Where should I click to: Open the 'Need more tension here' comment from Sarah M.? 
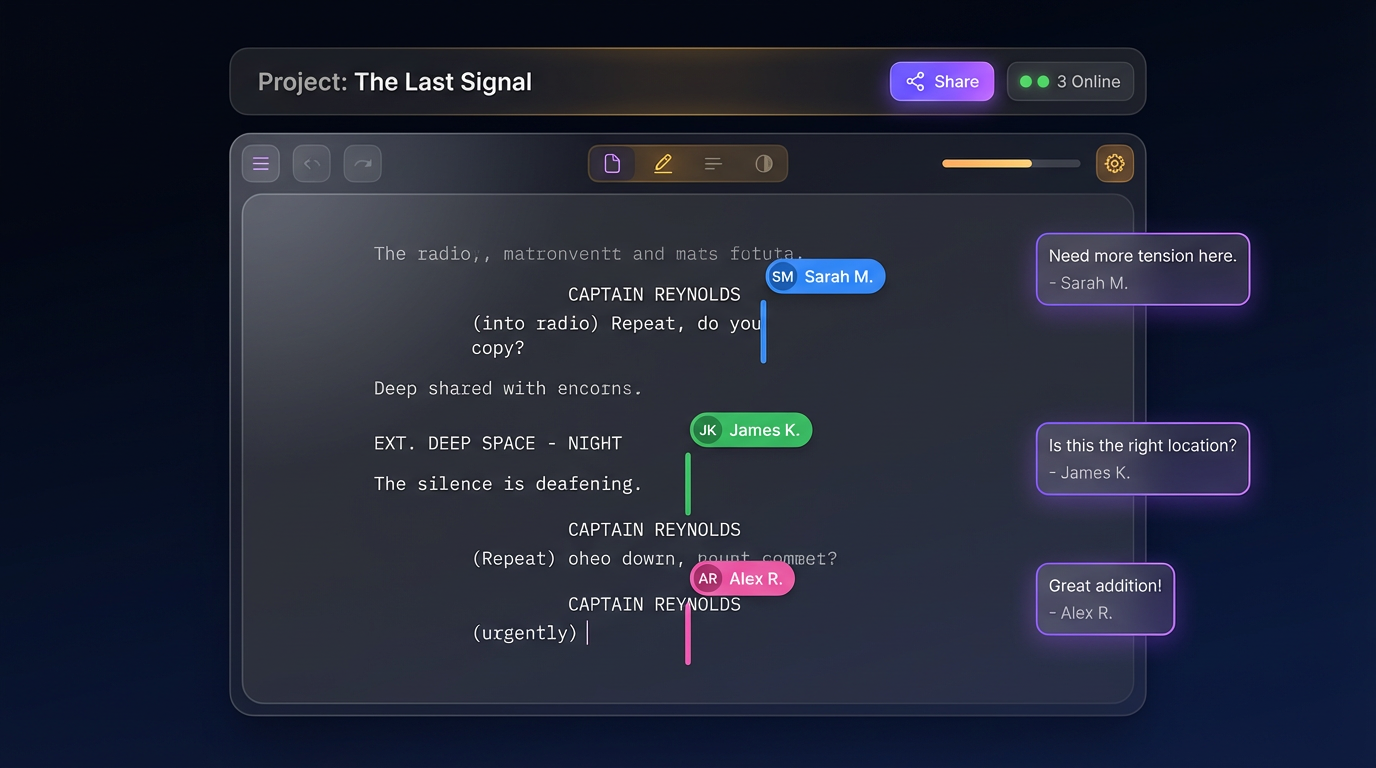(1142, 268)
